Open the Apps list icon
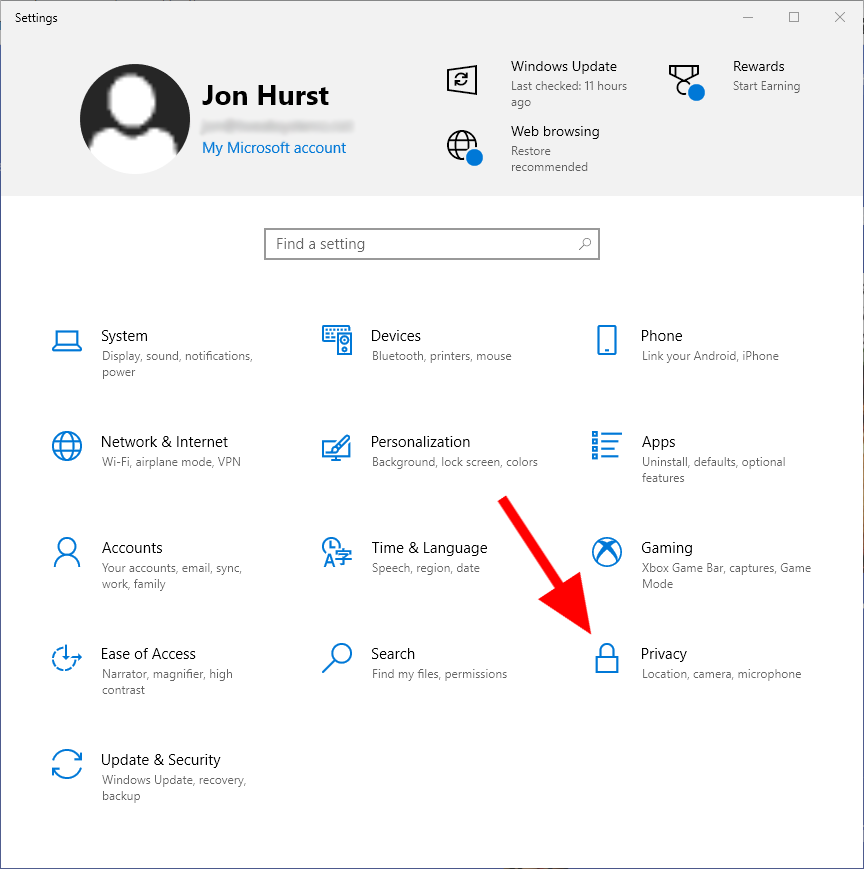The width and height of the screenshot is (864, 869). [607, 445]
